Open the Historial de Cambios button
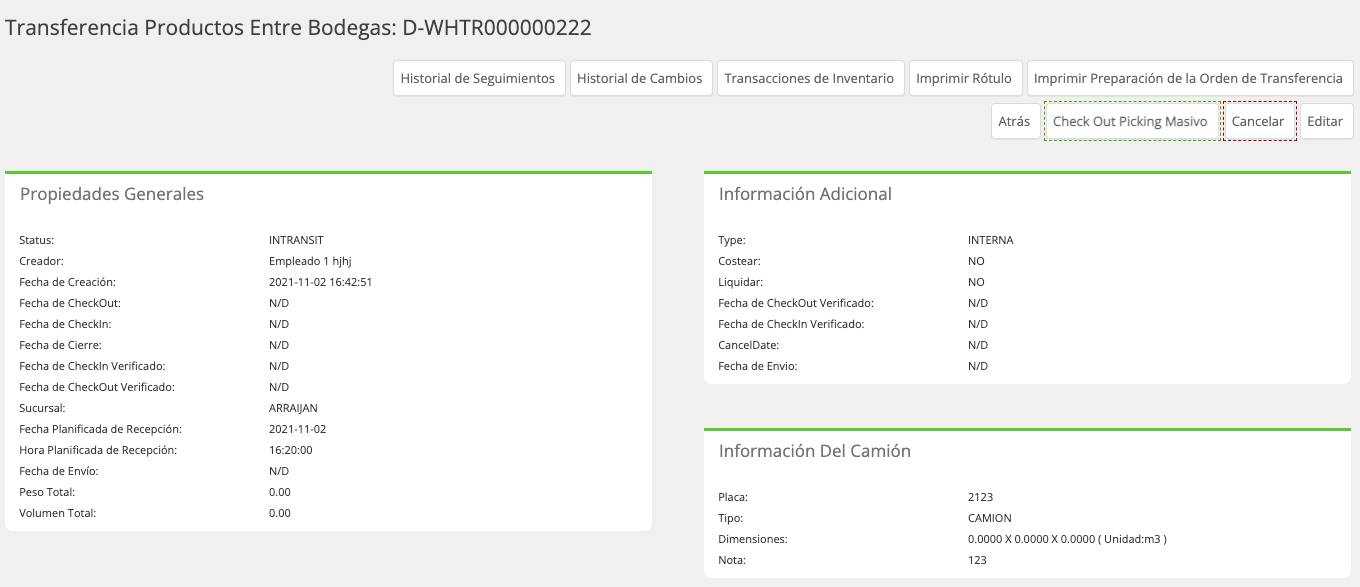1360x587 pixels. (640, 78)
